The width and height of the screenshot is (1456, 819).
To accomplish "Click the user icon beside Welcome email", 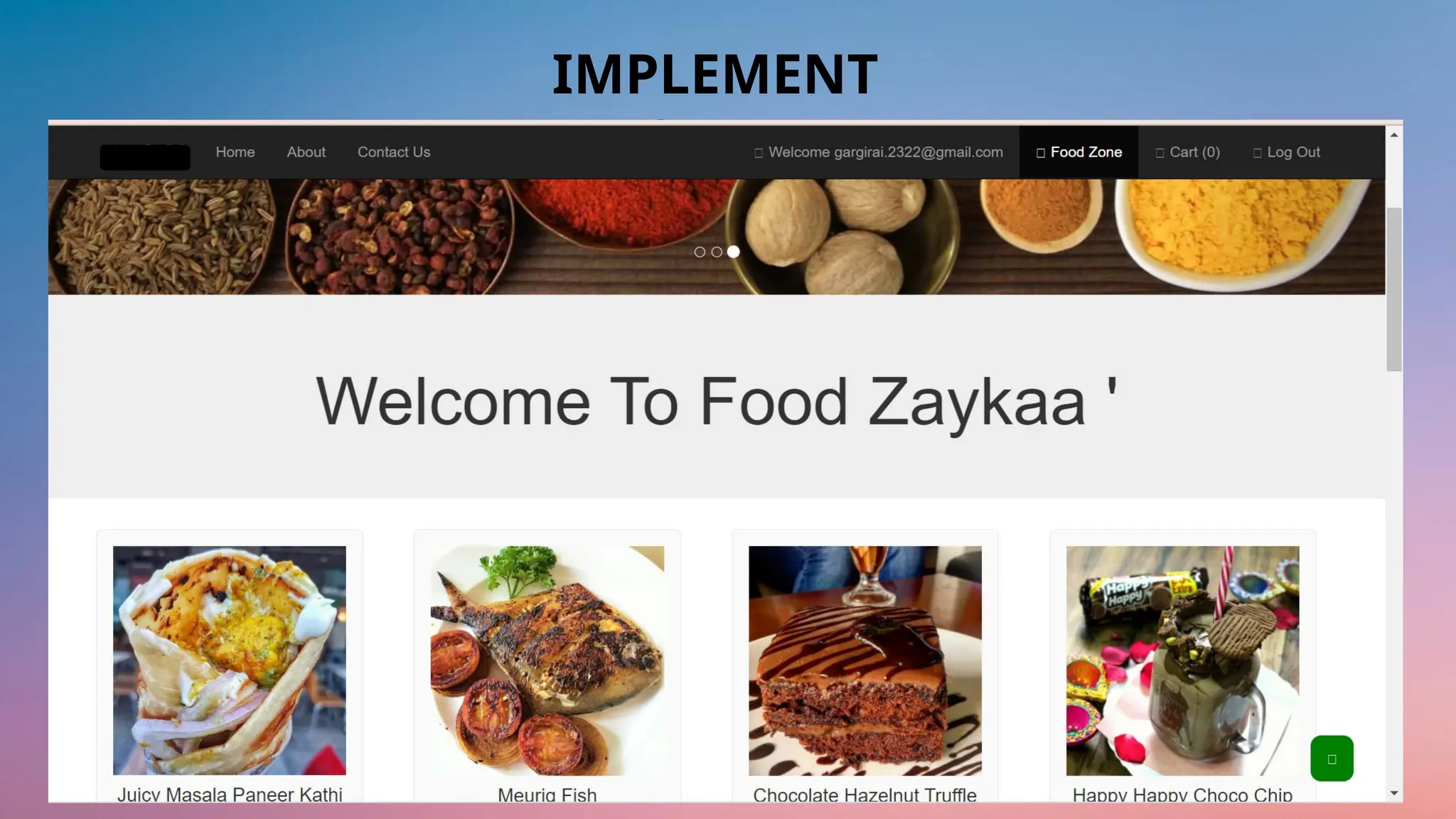I will pyautogui.click(x=759, y=153).
